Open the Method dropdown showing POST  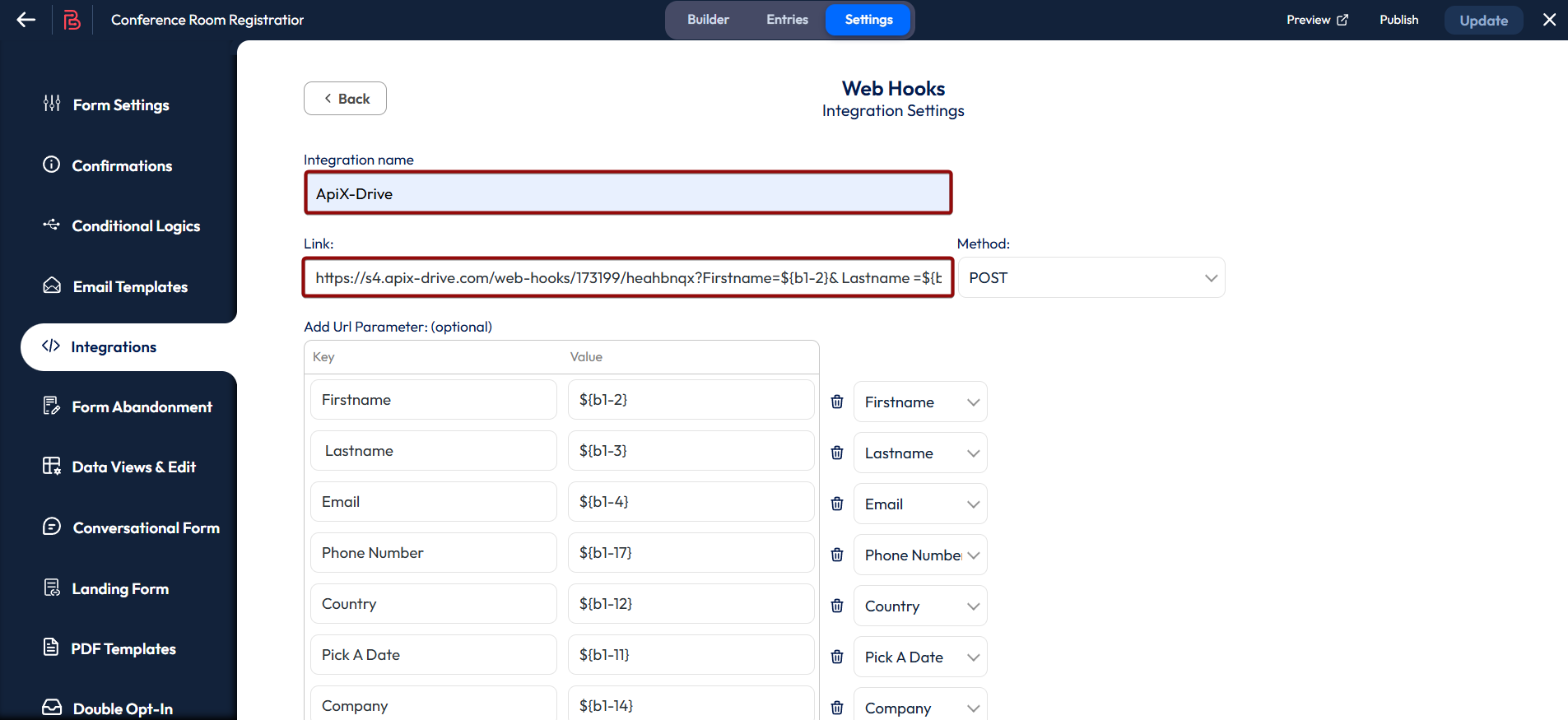pos(1091,278)
